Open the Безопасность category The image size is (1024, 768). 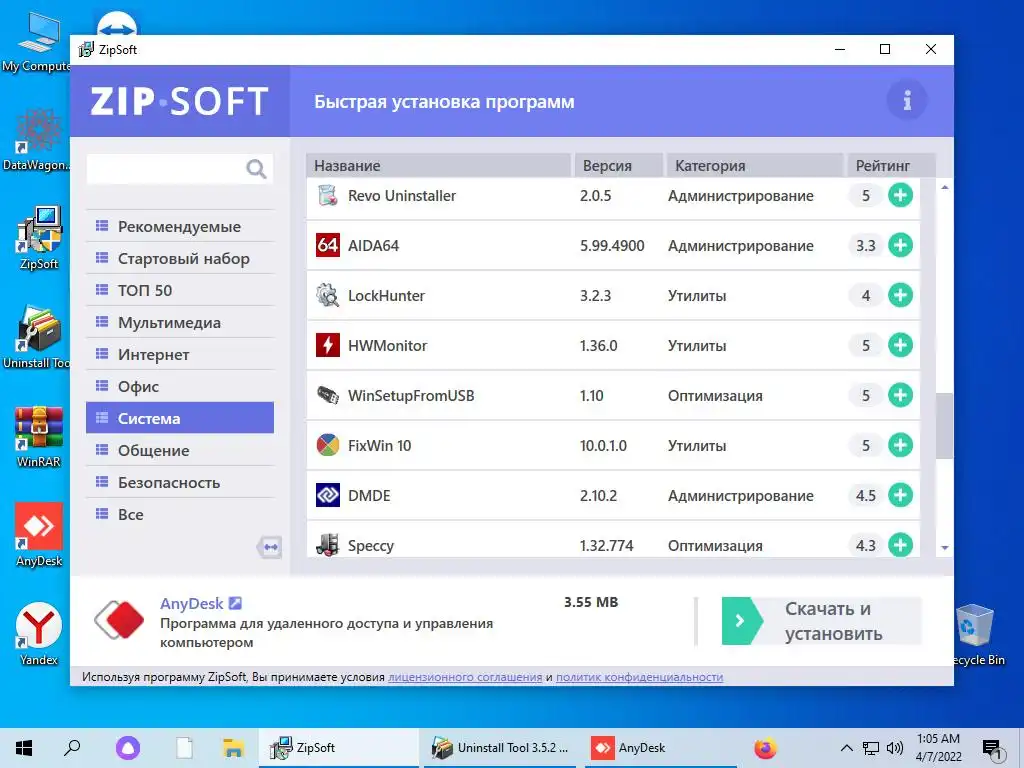(180, 483)
